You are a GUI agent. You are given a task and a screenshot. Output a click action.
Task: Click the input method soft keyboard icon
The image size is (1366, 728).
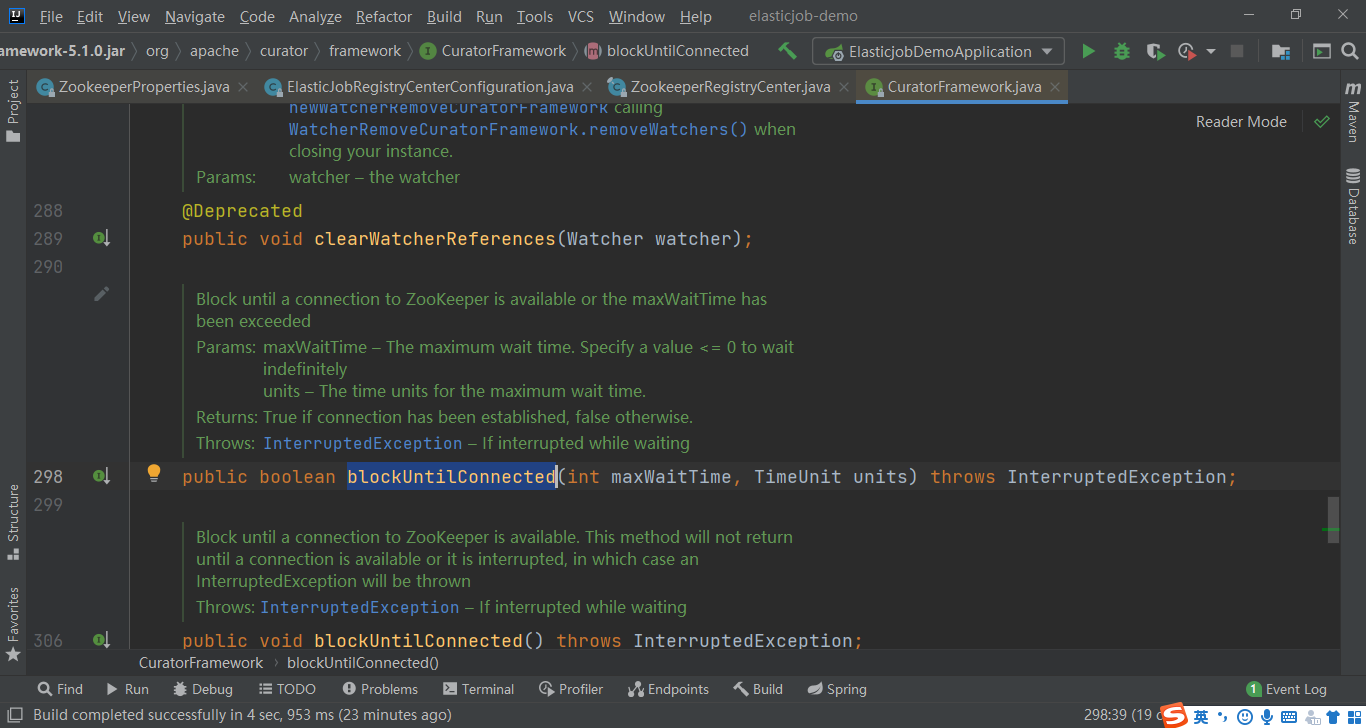click(1289, 716)
